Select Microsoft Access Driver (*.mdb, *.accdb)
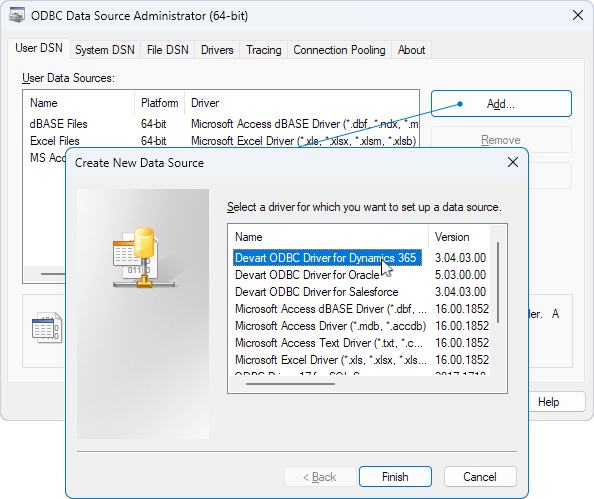Screen dimensions: 594x499 (x=330, y=326)
